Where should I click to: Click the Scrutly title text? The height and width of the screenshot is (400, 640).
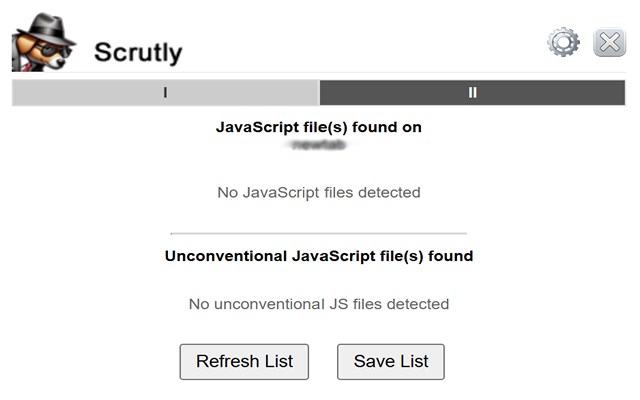[138, 52]
